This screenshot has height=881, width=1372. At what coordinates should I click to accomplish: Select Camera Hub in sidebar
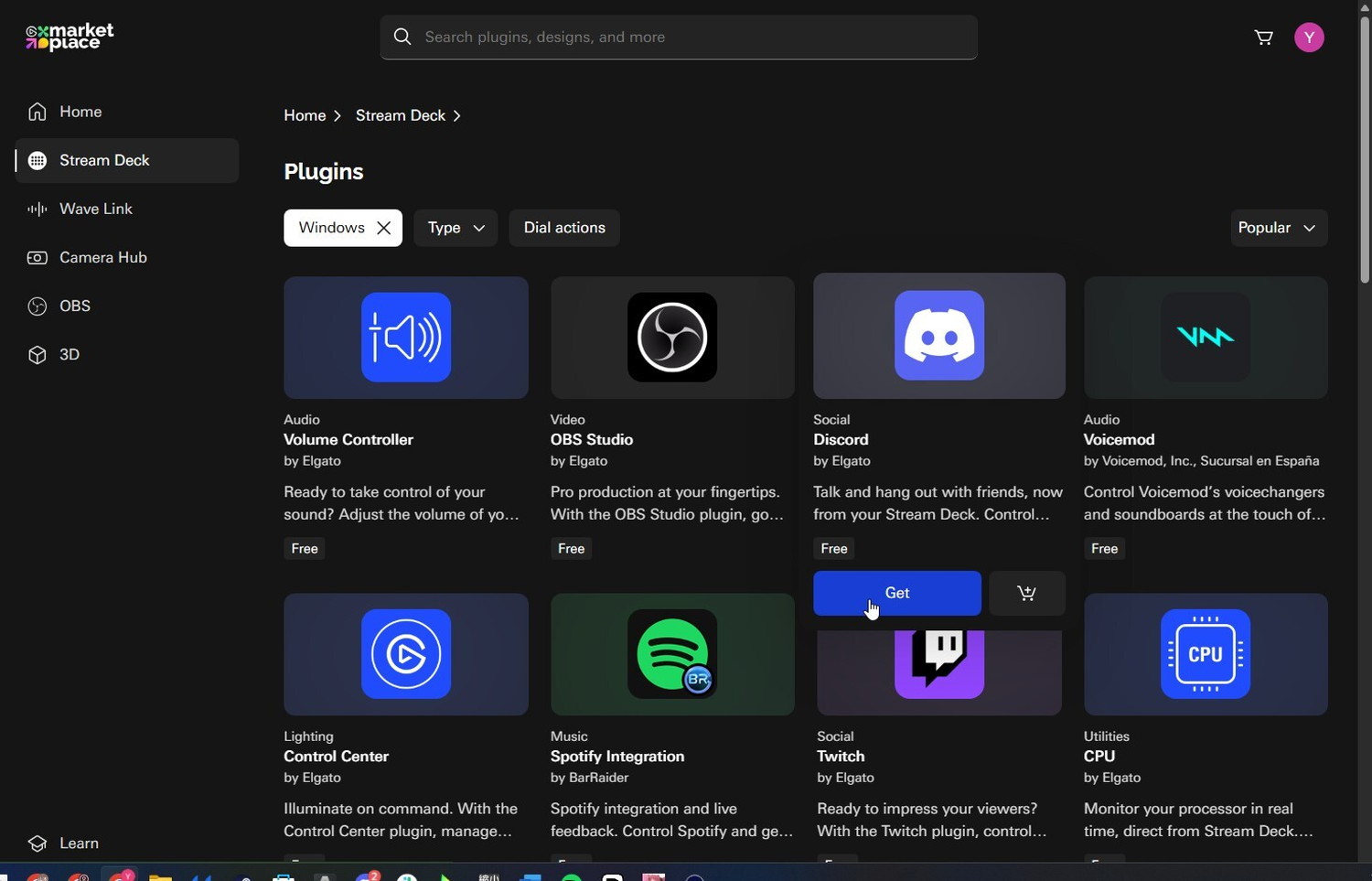(102, 257)
